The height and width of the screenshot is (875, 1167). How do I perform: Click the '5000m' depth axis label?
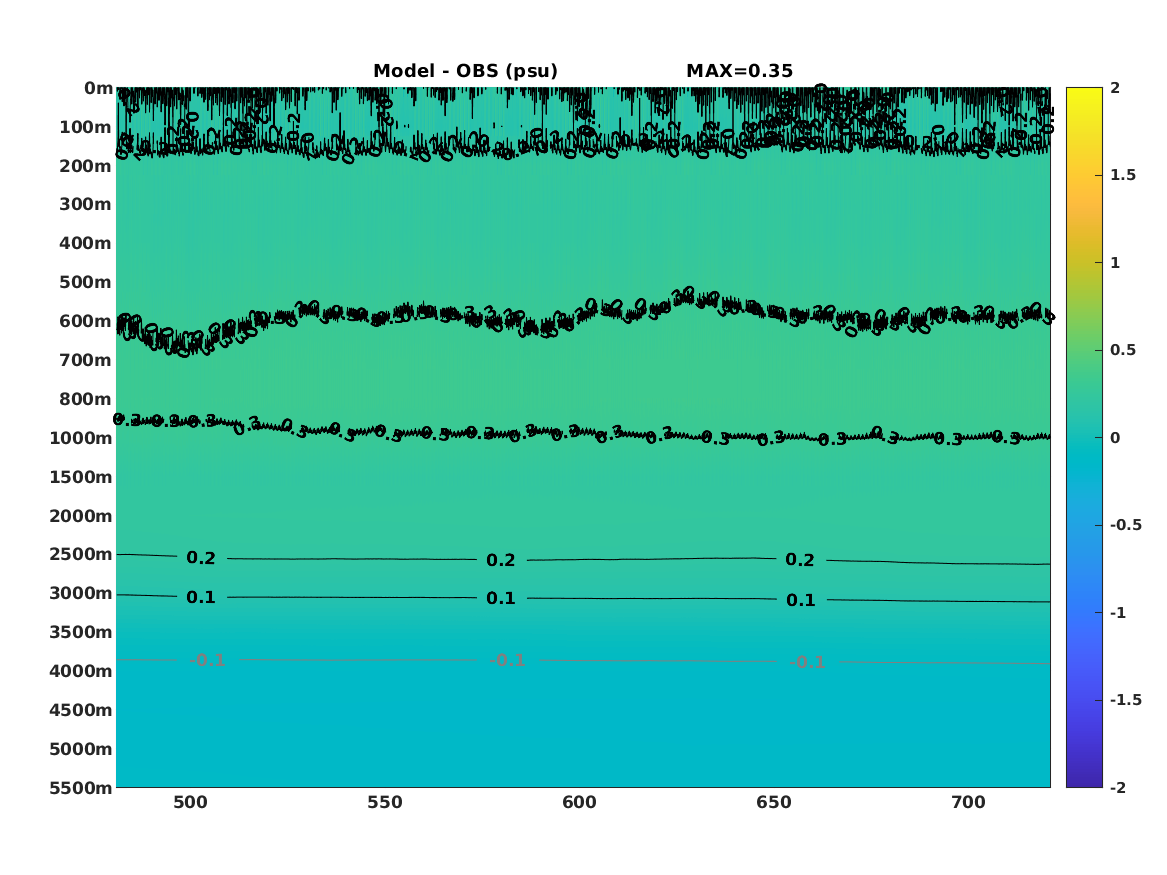pyautogui.click(x=81, y=749)
